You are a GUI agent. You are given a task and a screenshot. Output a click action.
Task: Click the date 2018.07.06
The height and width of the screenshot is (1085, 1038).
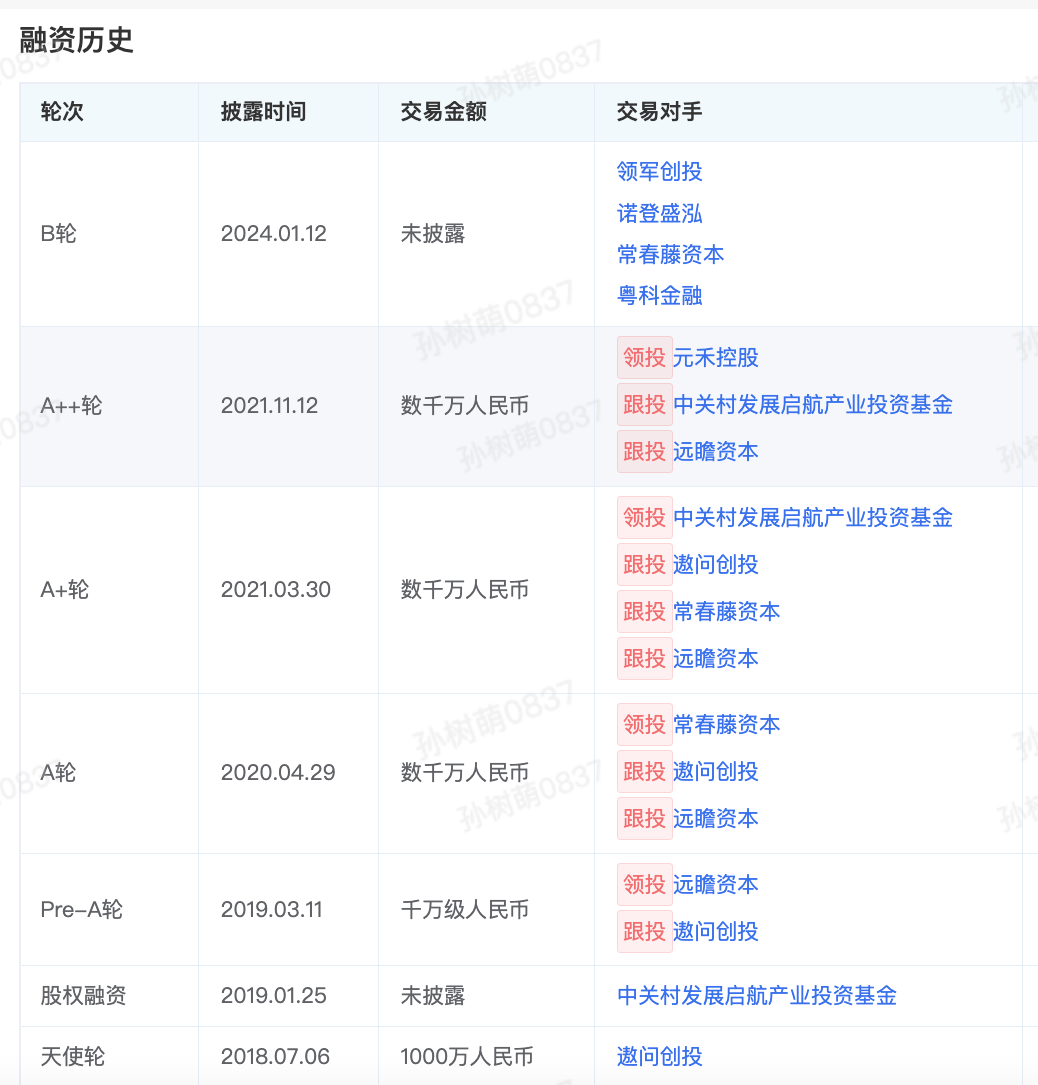pos(275,1057)
